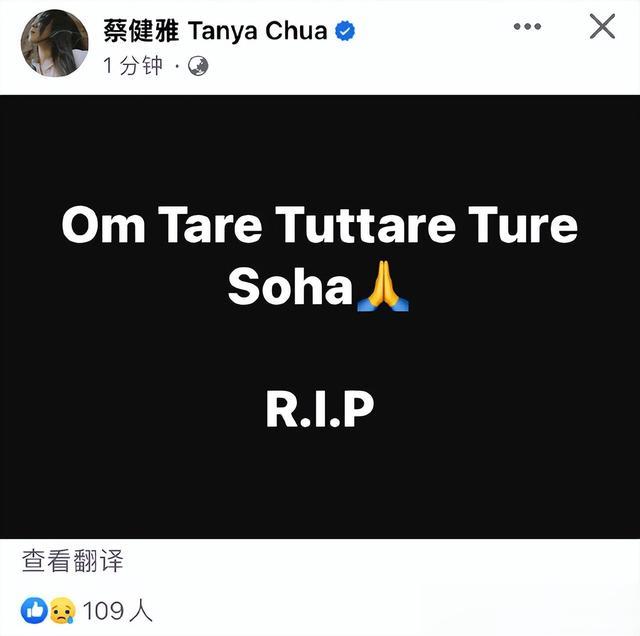Click the crying-face sad reaction icon
The image size is (640, 636).
(x=62, y=610)
